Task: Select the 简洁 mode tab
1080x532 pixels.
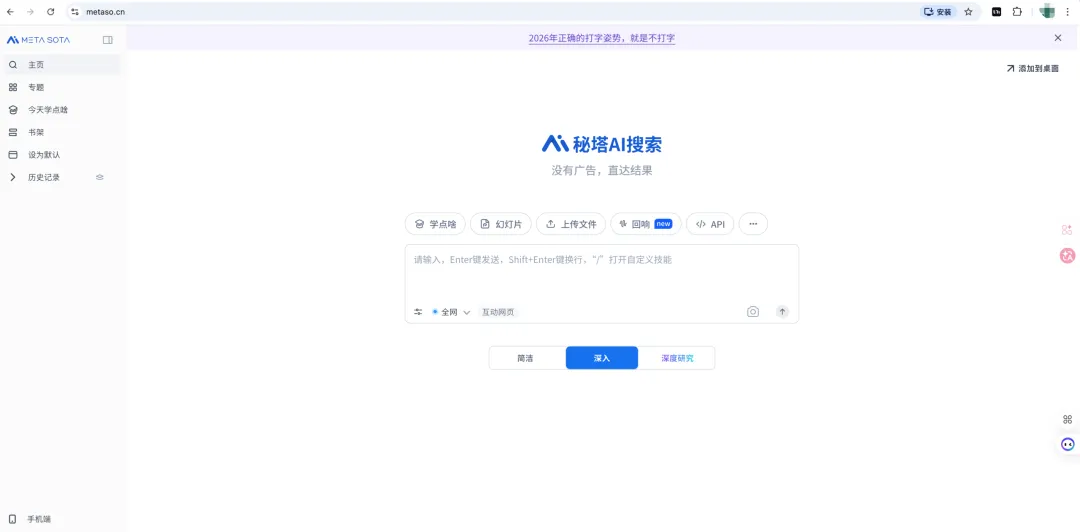Action: coord(526,358)
